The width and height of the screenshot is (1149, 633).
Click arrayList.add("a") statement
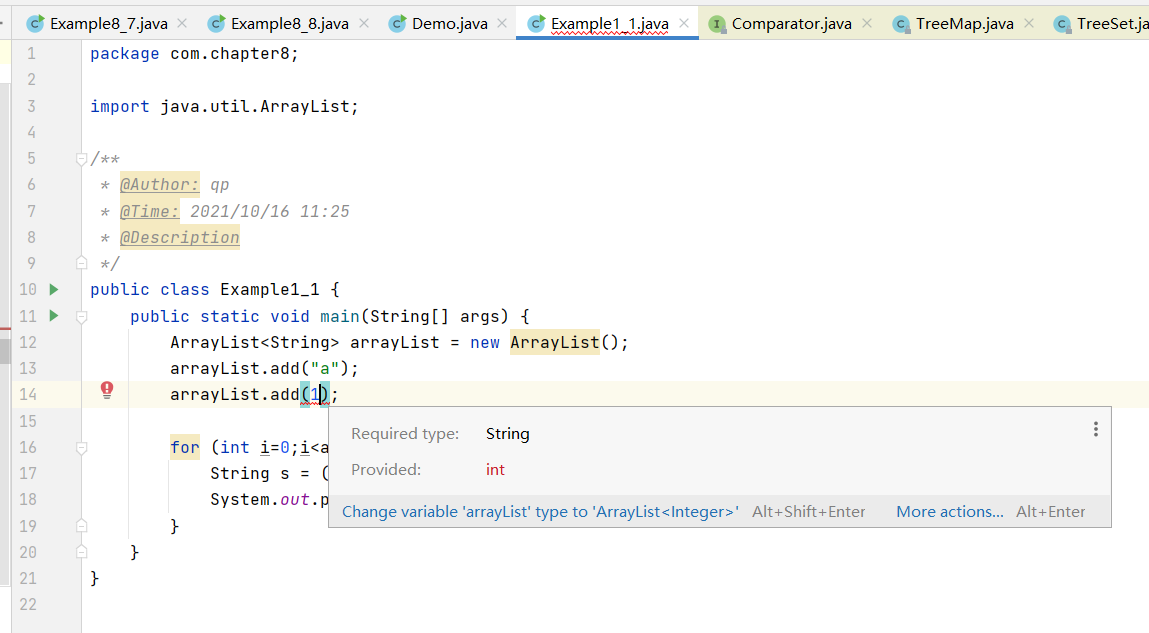click(x=264, y=369)
